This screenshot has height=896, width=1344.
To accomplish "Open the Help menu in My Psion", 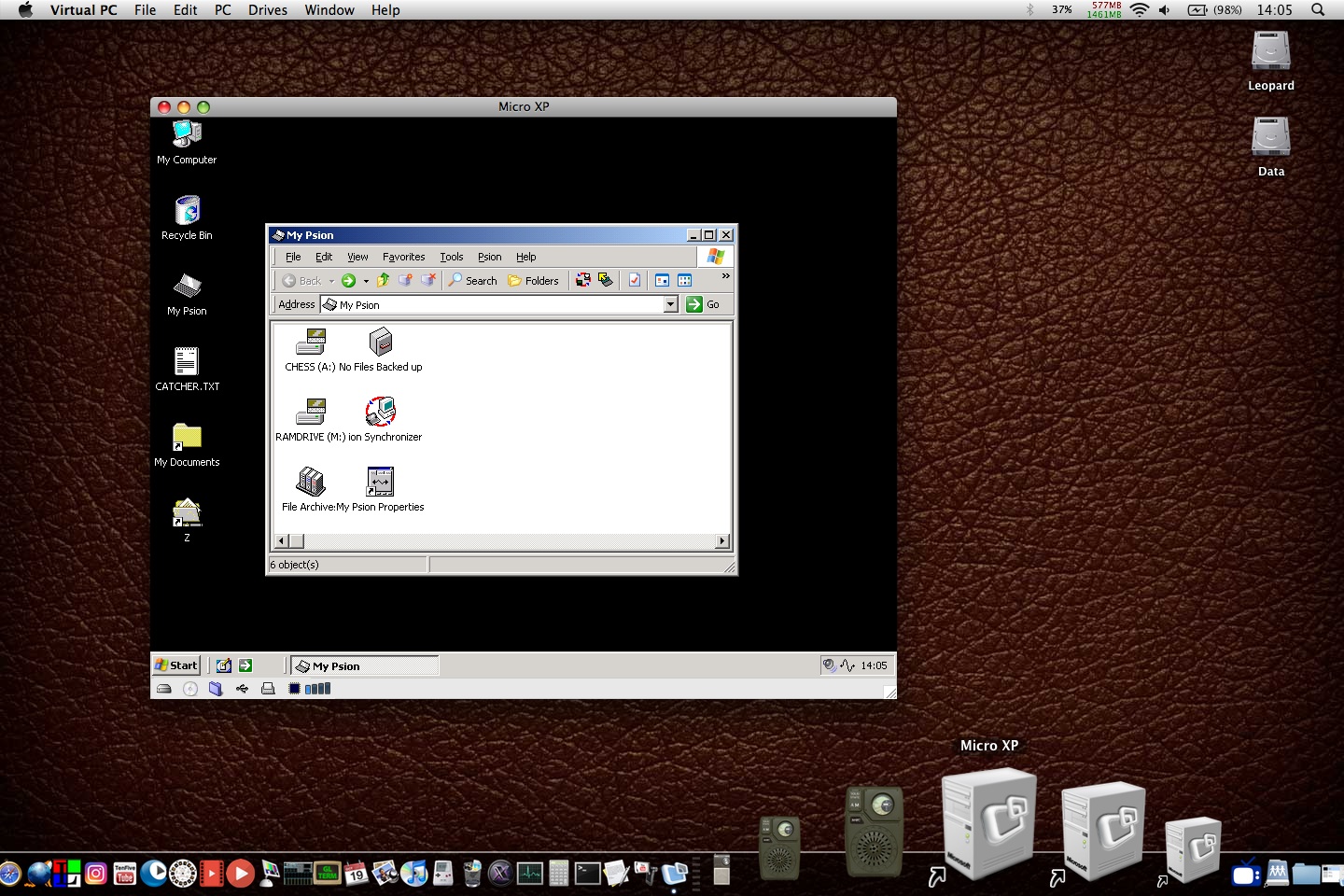I will 526,257.
